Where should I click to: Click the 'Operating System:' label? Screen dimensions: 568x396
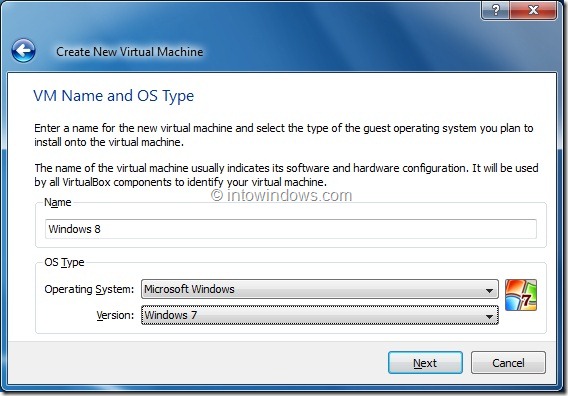click(x=89, y=289)
